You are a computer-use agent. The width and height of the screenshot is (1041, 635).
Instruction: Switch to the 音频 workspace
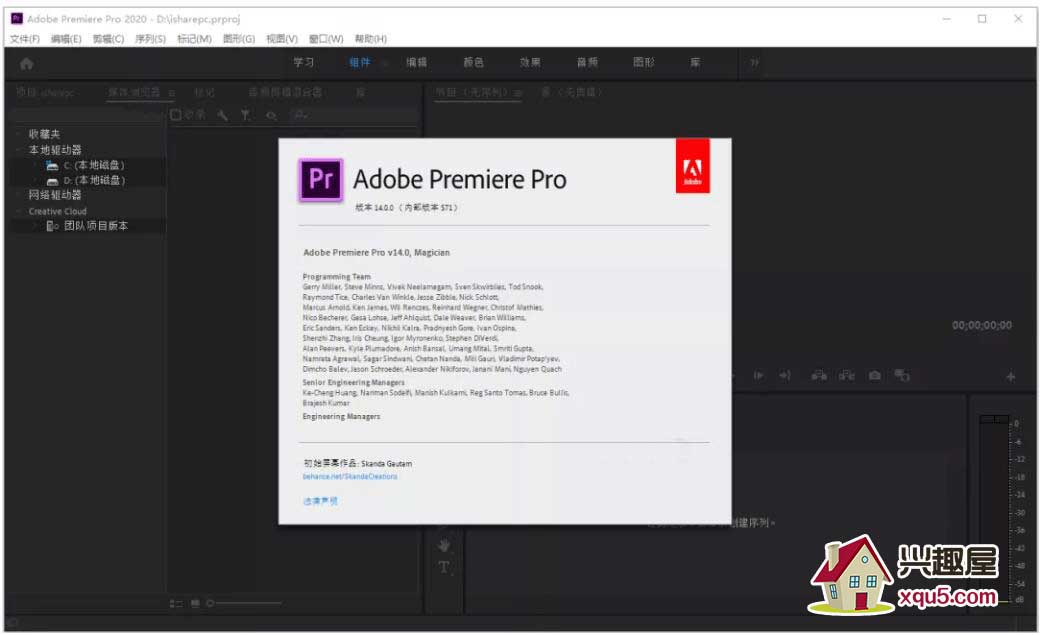(587, 62)
